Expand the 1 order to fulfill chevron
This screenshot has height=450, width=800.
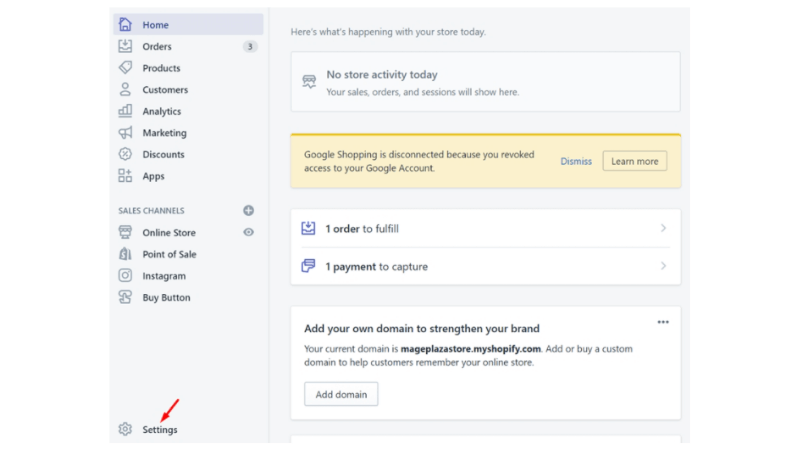tap(663, 228)
